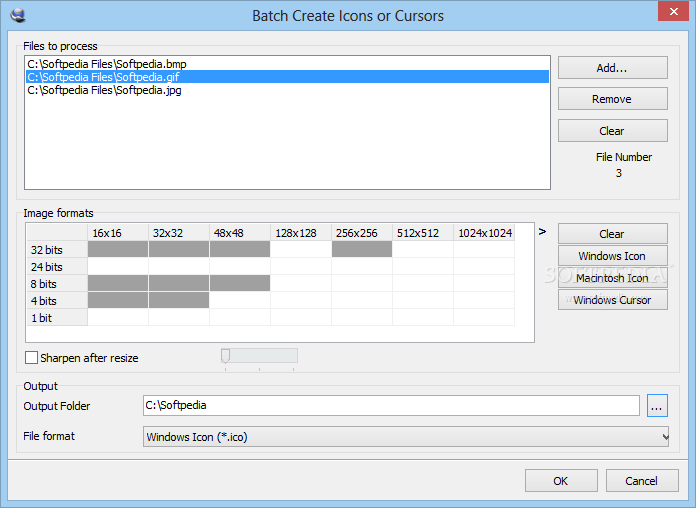The image size is (696, 508).
Task: Click the 32 bits row header
Action: click(57, 249)
